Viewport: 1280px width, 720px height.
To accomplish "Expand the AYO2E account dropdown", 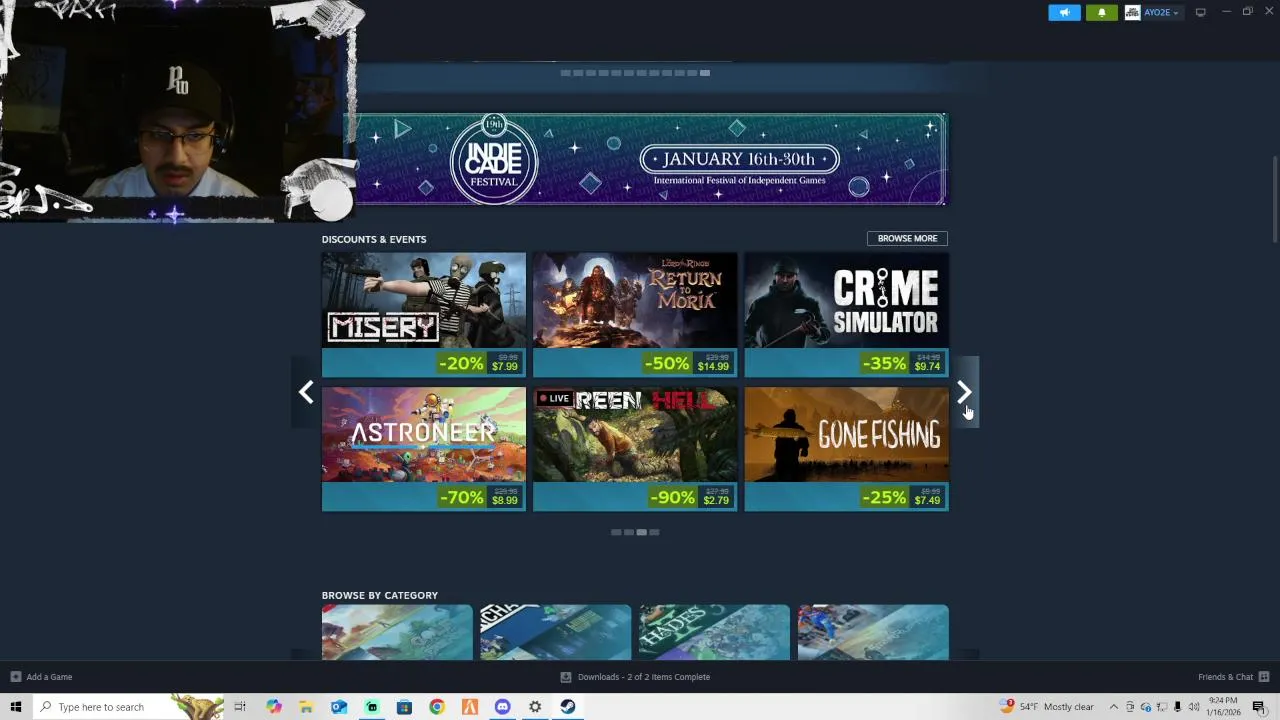I will [1160, 12].
